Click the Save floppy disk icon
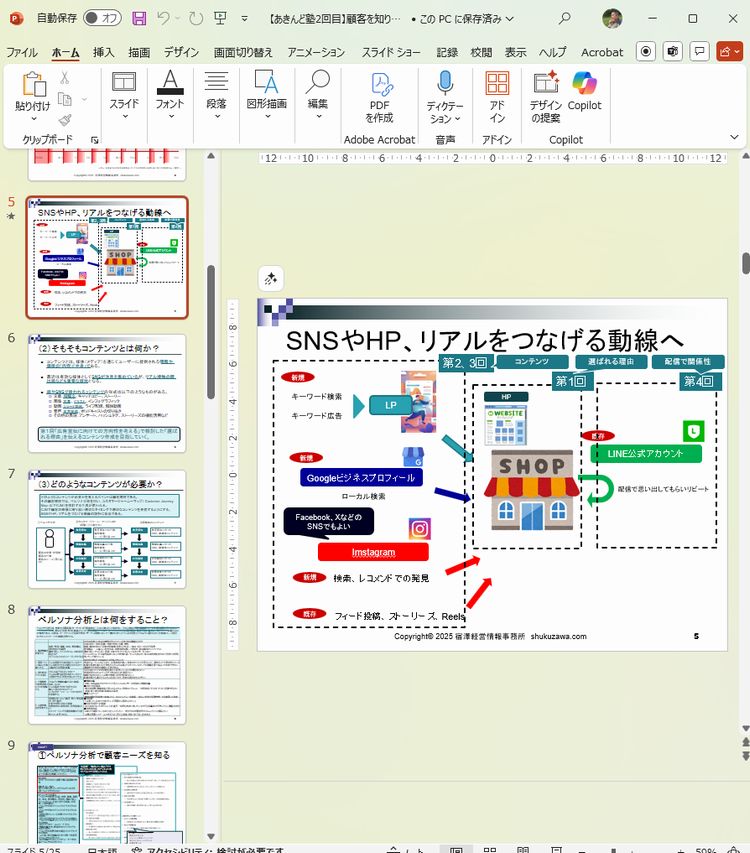This screenshot has width=750, height=853. click(x=138, y=18)
